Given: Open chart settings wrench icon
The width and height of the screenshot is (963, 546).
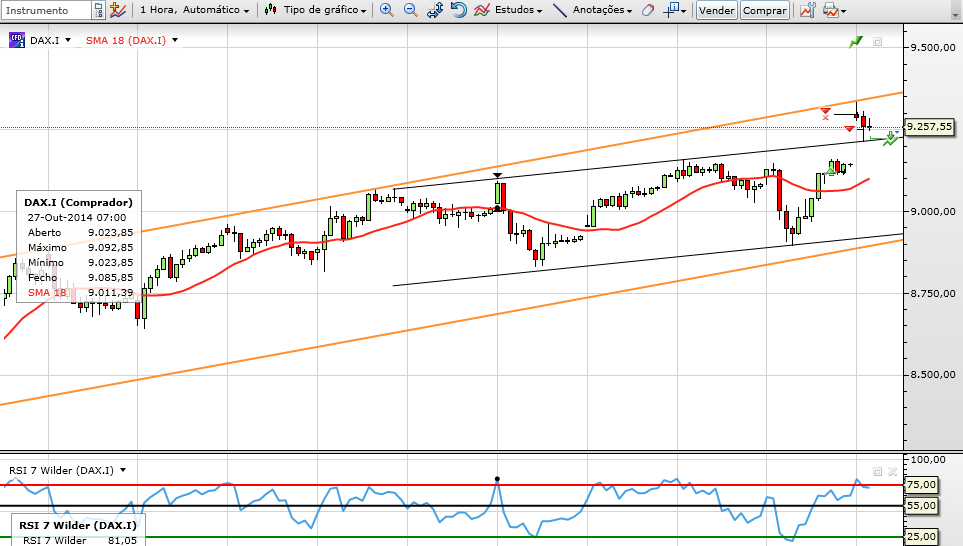Looking at the screenshot, I should click(x=808, y=10).
